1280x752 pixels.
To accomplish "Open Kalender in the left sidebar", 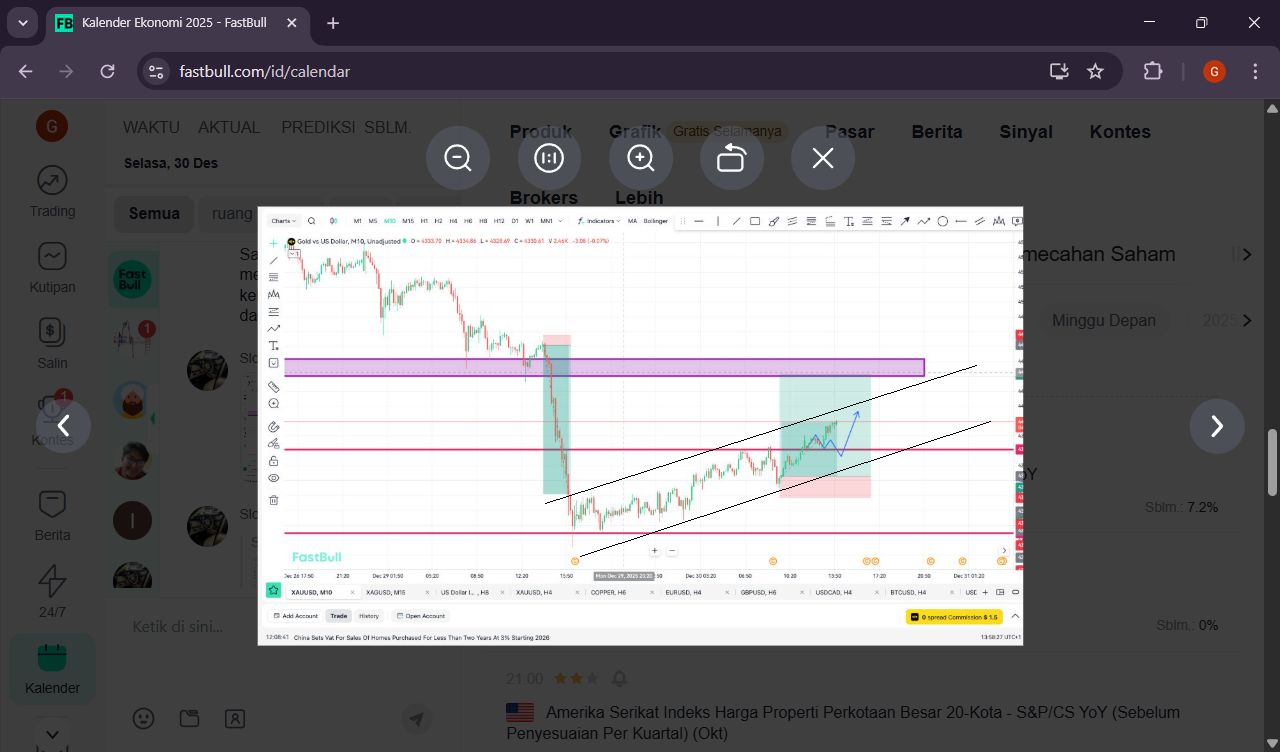I will [52, 668].
